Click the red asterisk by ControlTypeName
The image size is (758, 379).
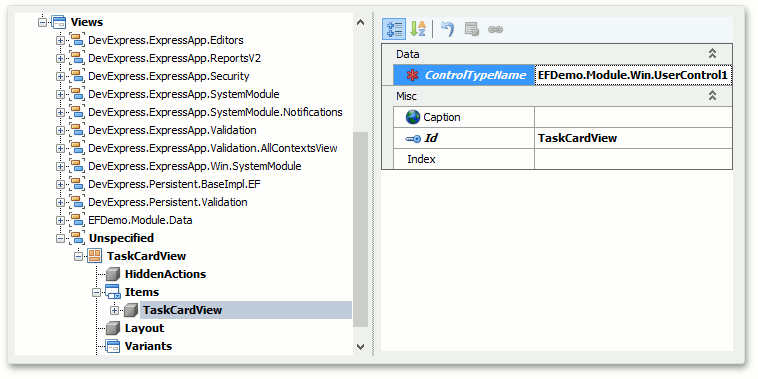pyautogui.click(x=412, y=75)
